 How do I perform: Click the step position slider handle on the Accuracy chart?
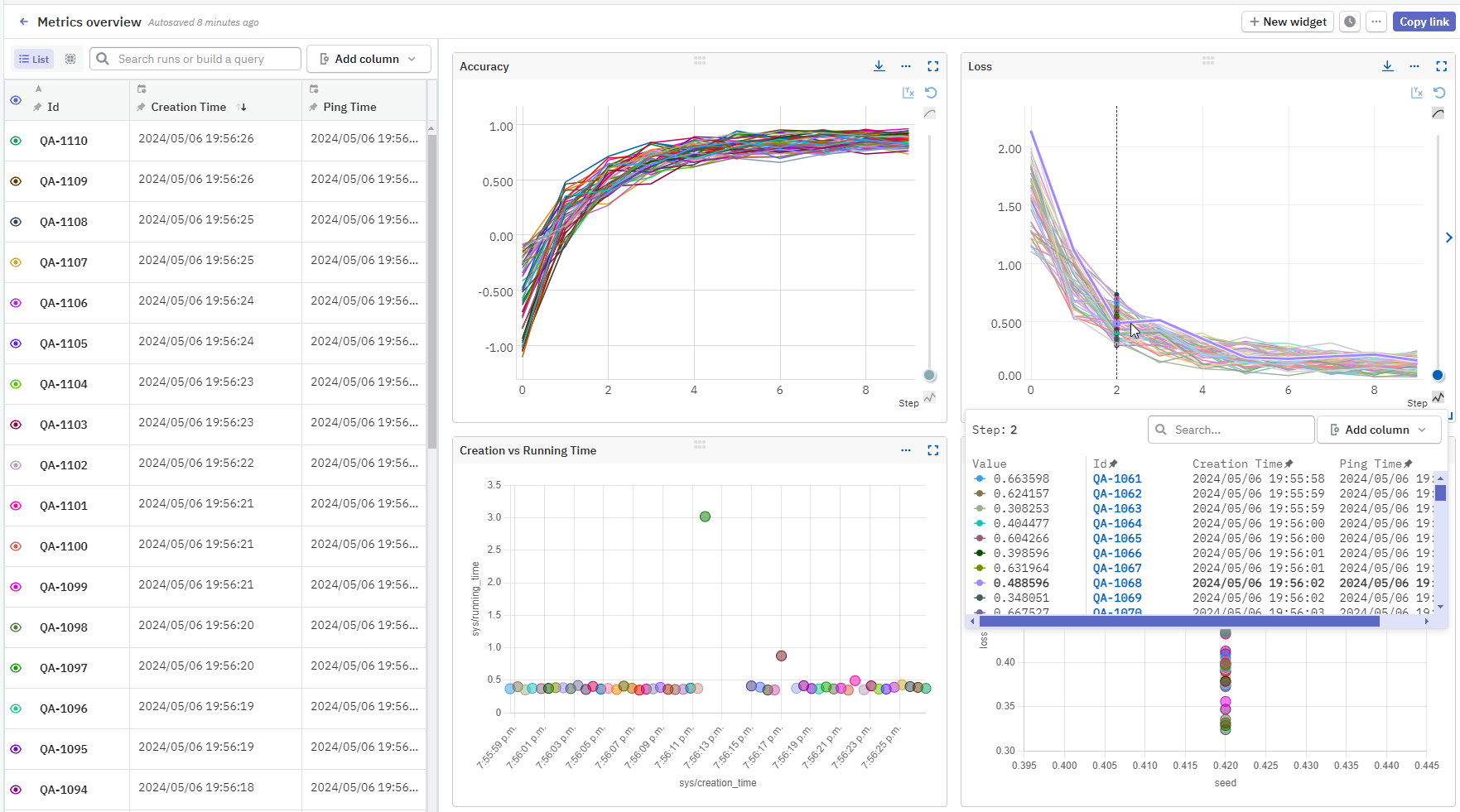(x=928, y=375)
